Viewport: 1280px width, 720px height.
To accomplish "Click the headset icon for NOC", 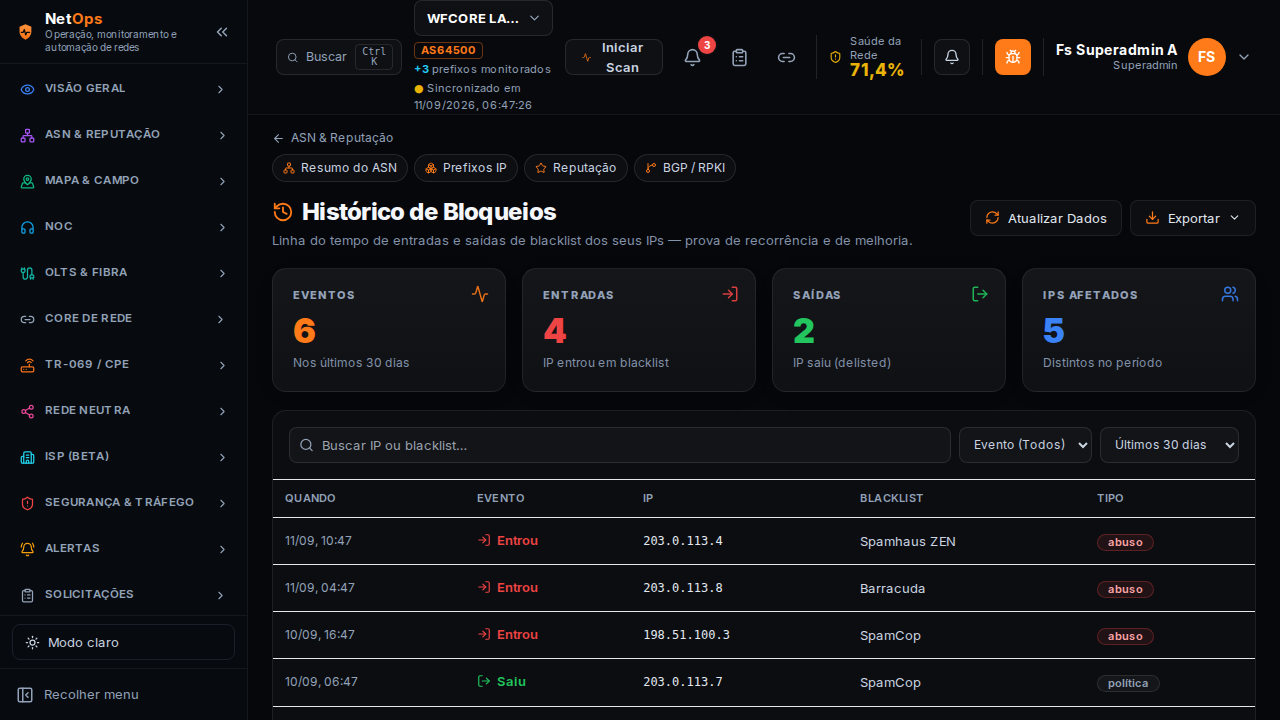I will coord(28,227).
